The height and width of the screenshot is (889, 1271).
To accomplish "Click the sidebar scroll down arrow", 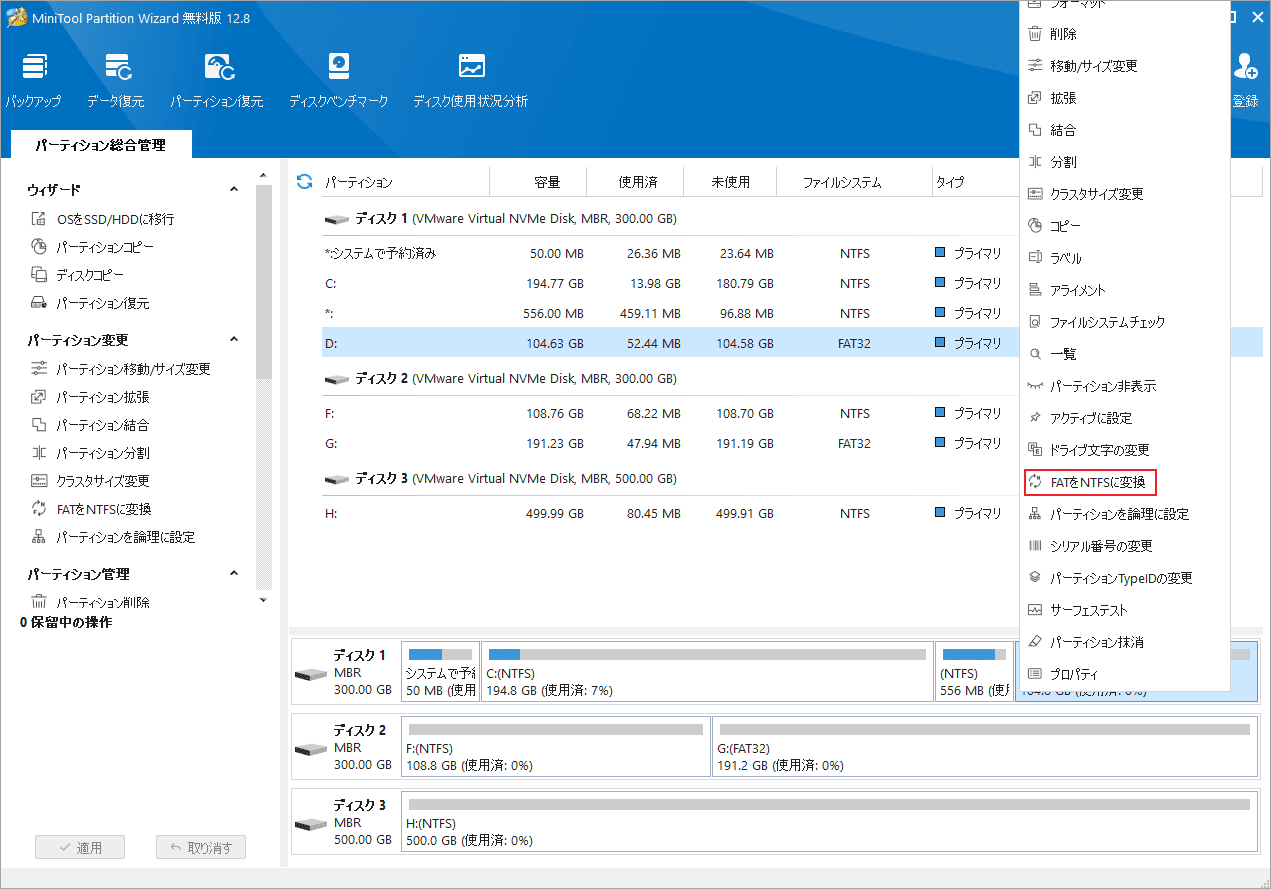I will (263, 600).
